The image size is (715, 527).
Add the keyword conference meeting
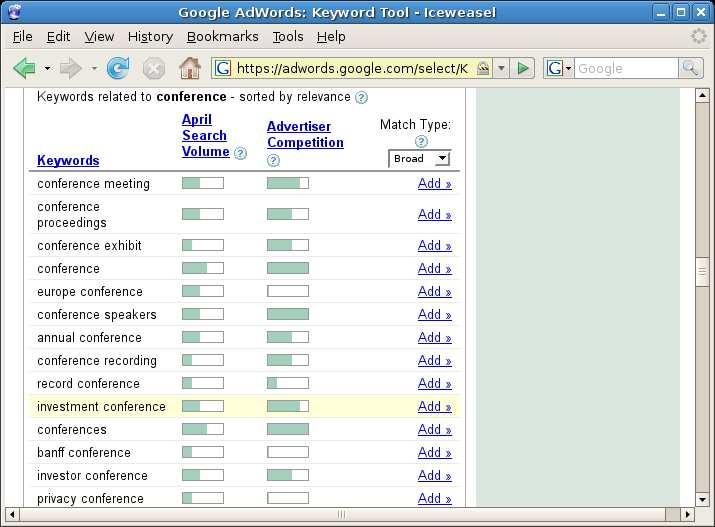(x=435, y=183)
